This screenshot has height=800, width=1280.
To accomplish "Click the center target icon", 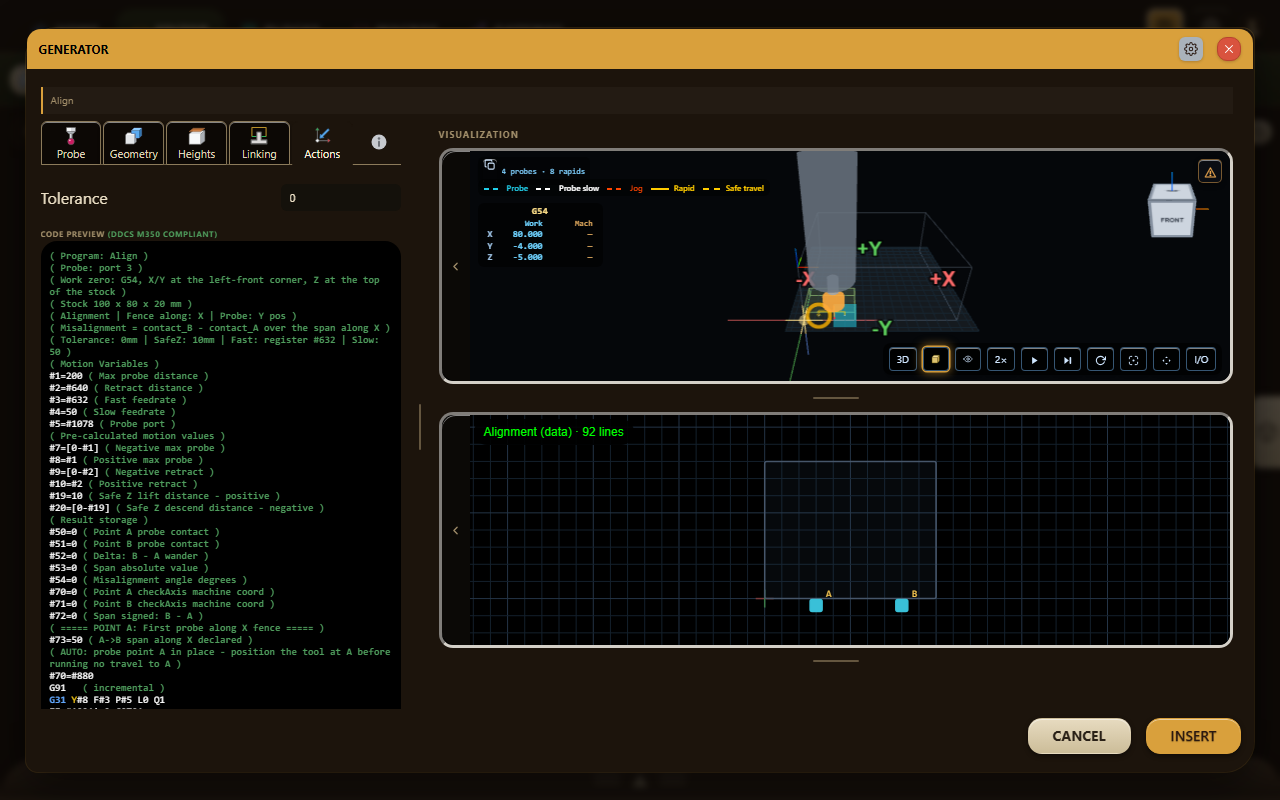I will click(x=1166, y=359).
